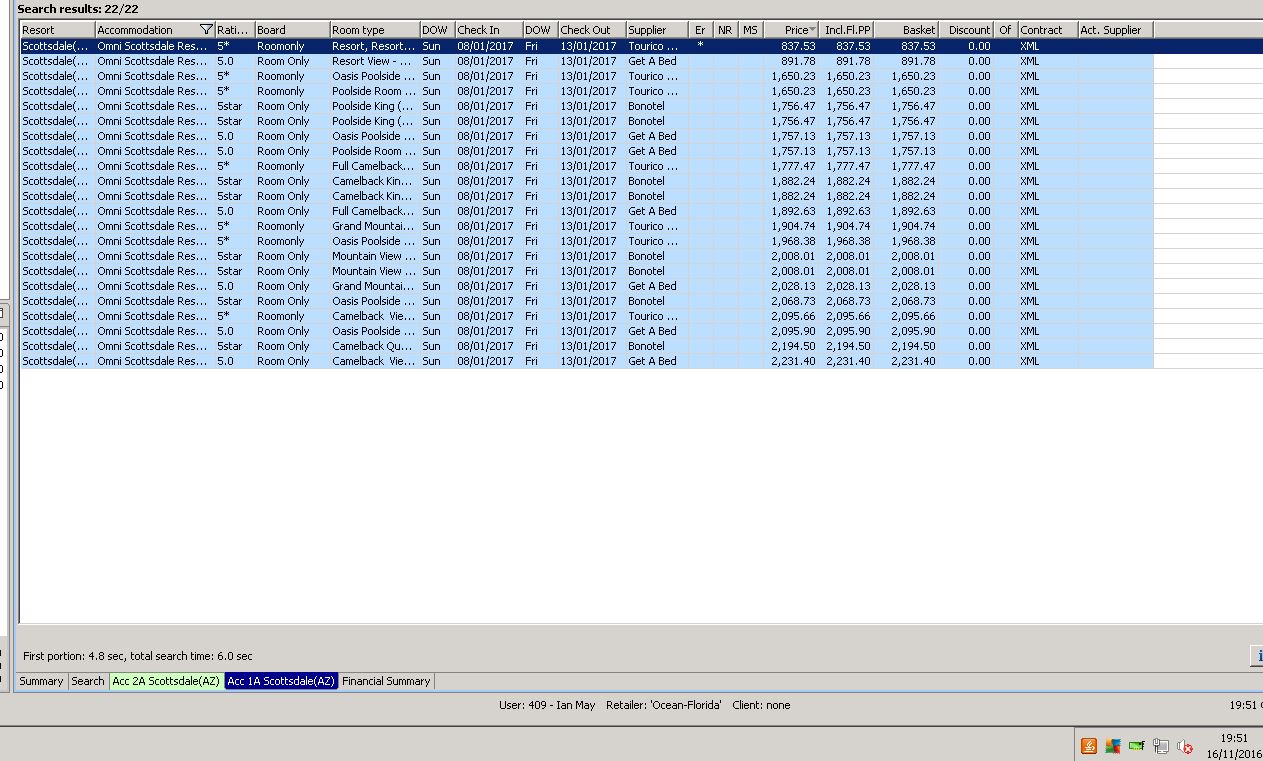Image resolution: width=1263 pixels, height=761 pixels.
Task: Click the Er column header
Action: [701, 30]
